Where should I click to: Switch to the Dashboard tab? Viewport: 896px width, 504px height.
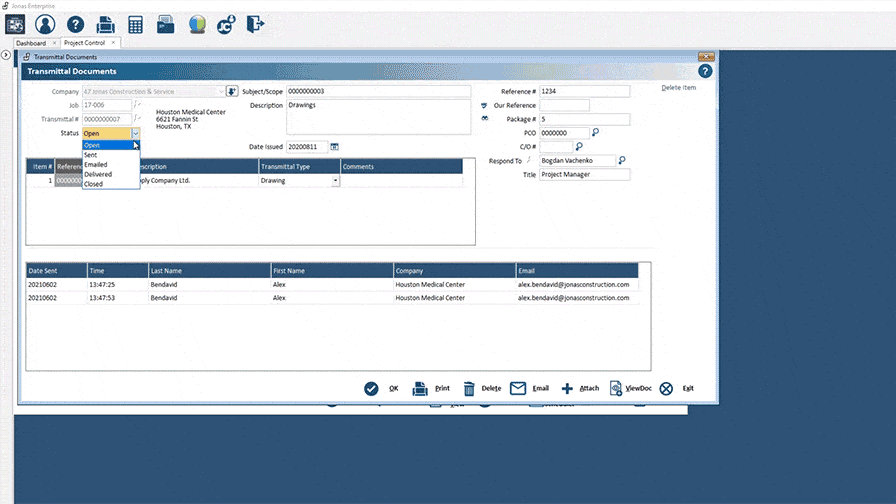tap(31, 43)
